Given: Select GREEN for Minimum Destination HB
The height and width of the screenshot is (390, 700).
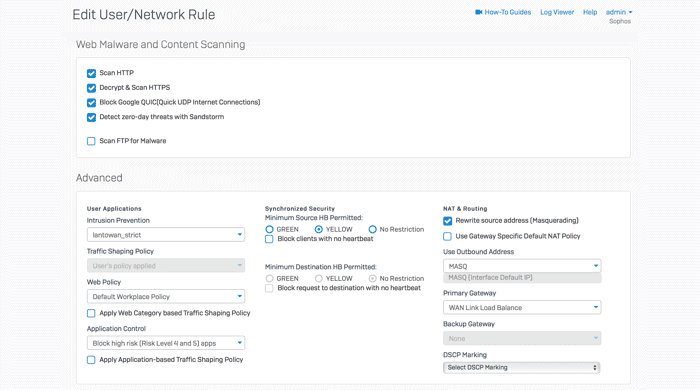Looking at the screenshot, I should [269, 278].
